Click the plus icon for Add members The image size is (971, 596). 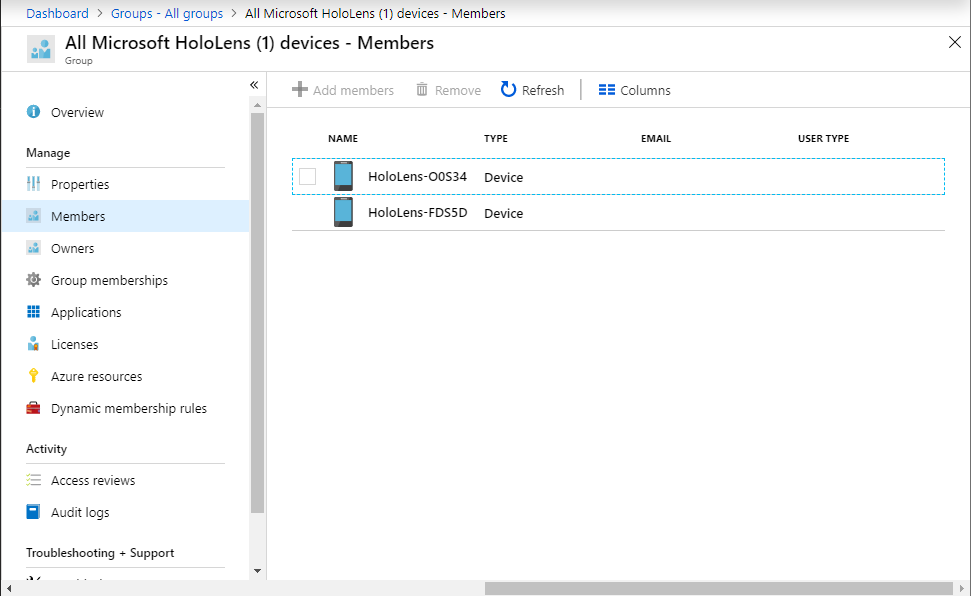tap(300, 90)
